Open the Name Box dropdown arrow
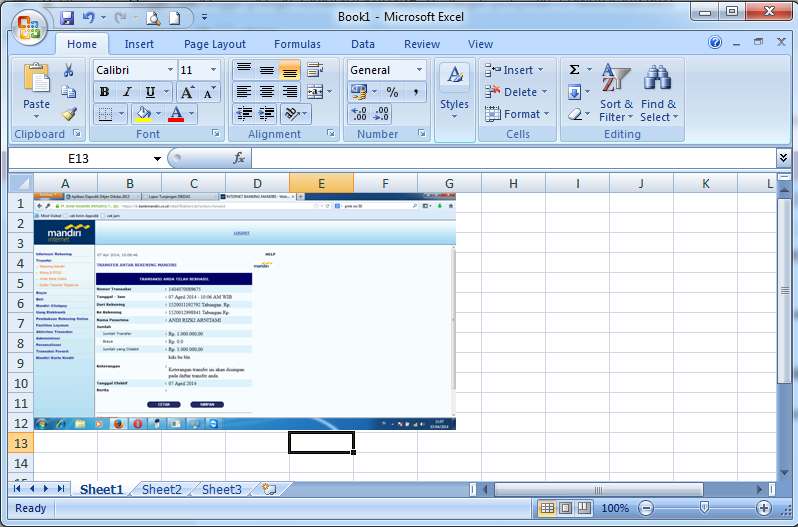The width and height of the screenshot is (798, 527). (x=157, y=159)
